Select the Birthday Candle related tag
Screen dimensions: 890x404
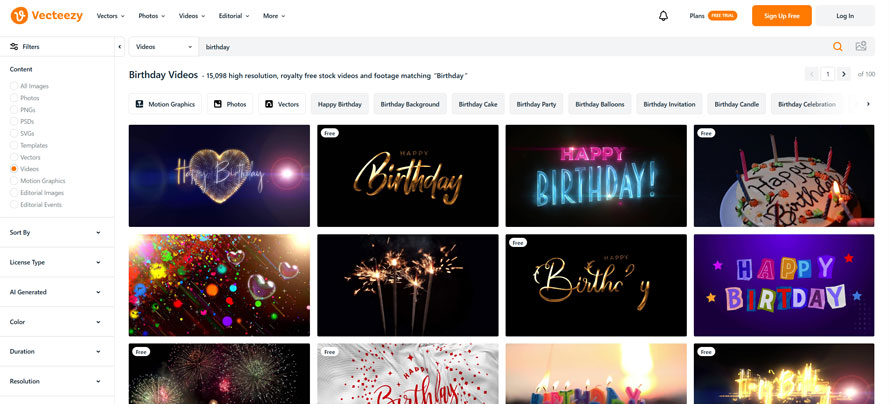click(x=737, y=104)
